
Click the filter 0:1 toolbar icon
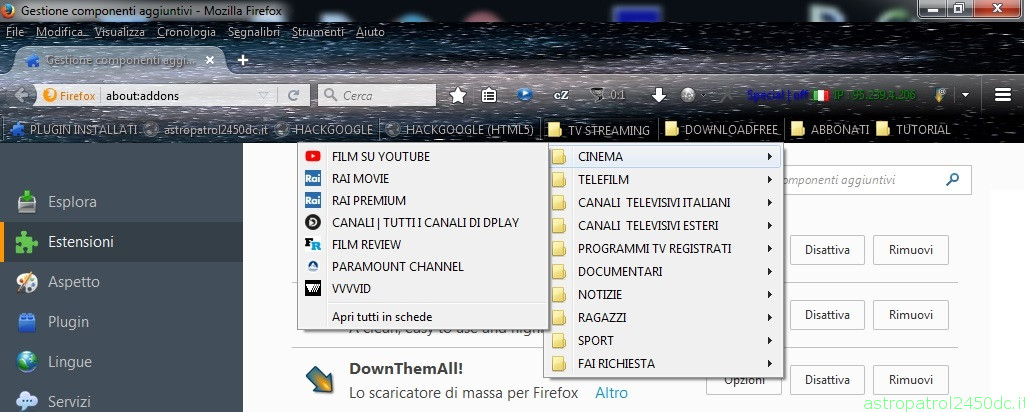point(607,95)
